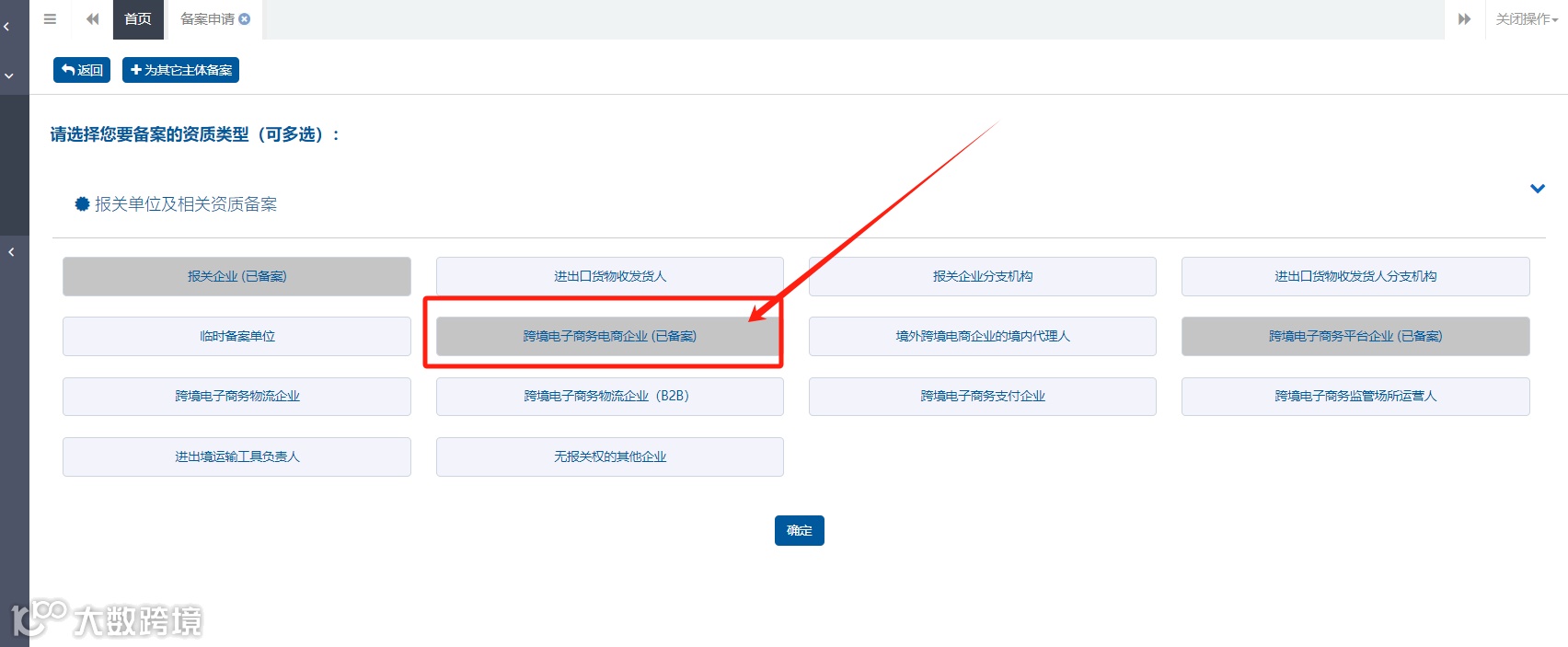This screenshot has height=647, width=1568.
Task: Click the sidebar top left-arrow icon
Action: [6, 27]
